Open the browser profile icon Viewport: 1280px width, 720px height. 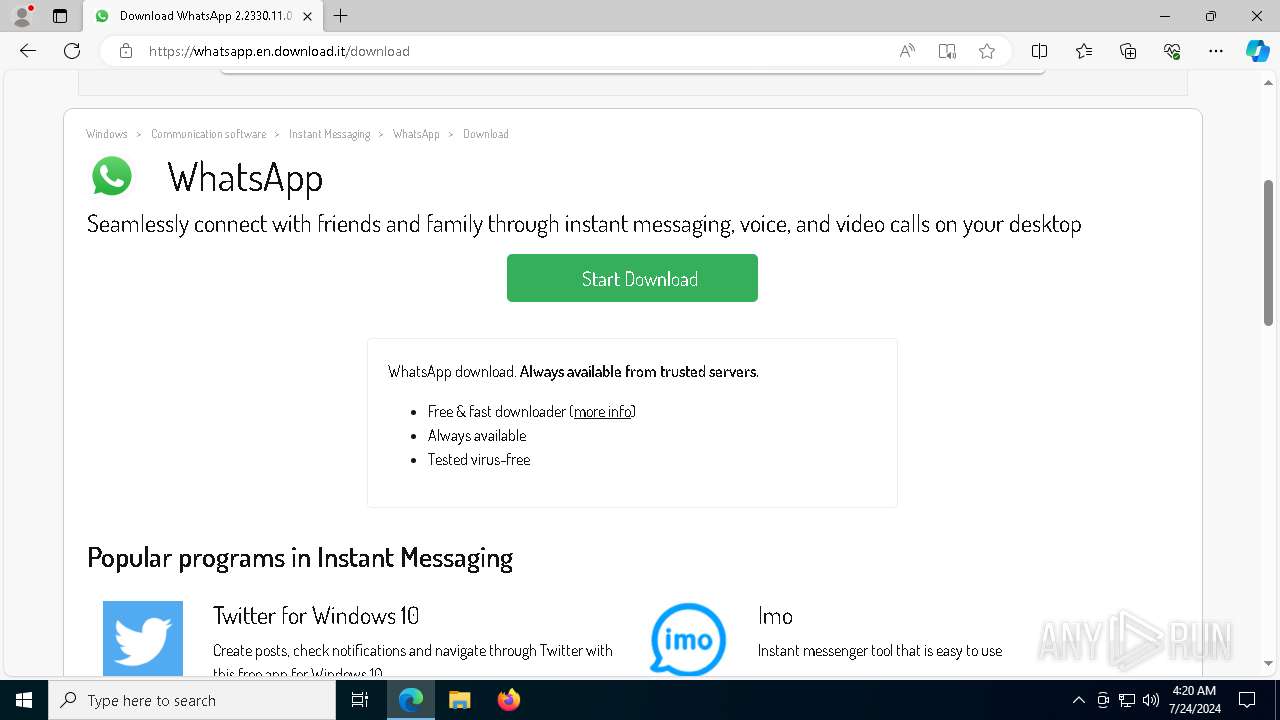point(22,16)
